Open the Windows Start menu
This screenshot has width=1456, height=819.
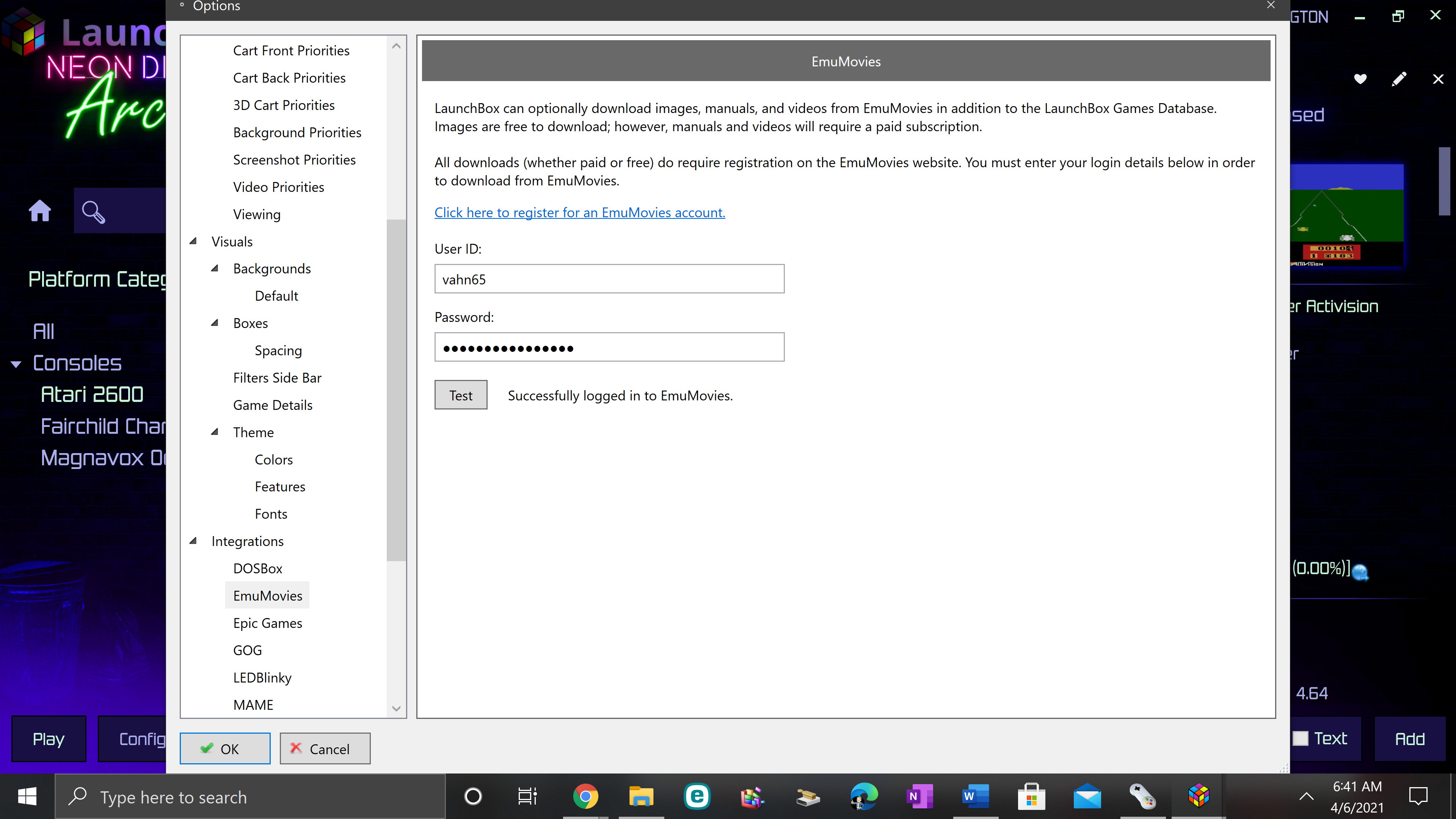tap(27, 797)
